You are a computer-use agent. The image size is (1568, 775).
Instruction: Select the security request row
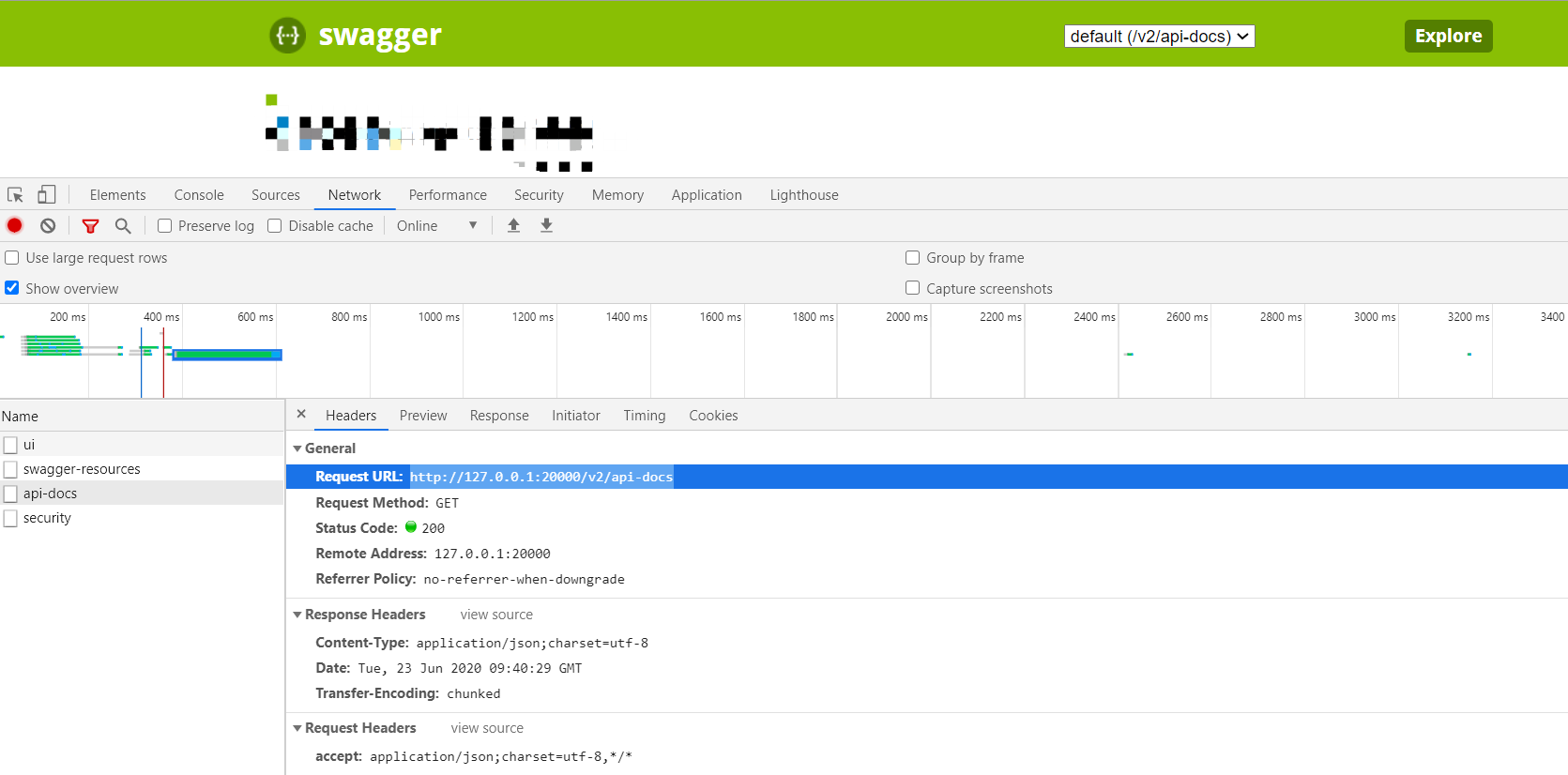pyautogui.click(x=142, y=518)
